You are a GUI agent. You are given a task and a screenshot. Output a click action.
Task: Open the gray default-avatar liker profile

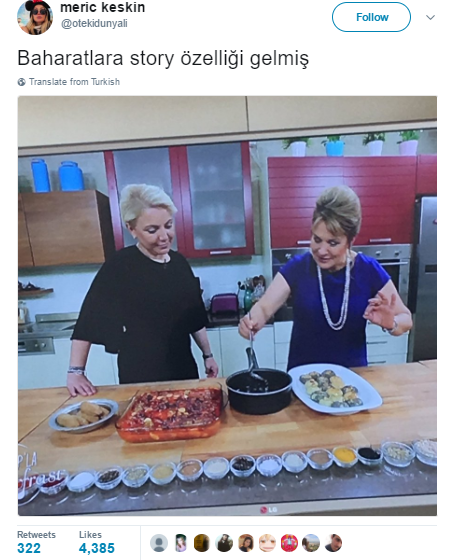tap(159, 543)
